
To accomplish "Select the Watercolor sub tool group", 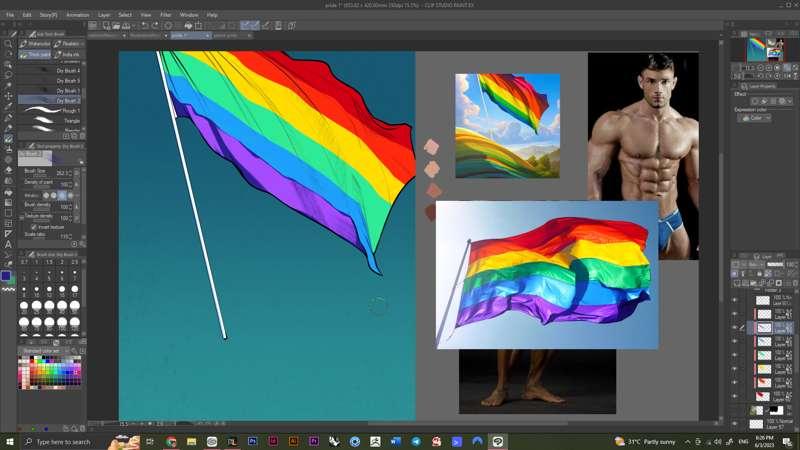I will [x=35, y=44].
